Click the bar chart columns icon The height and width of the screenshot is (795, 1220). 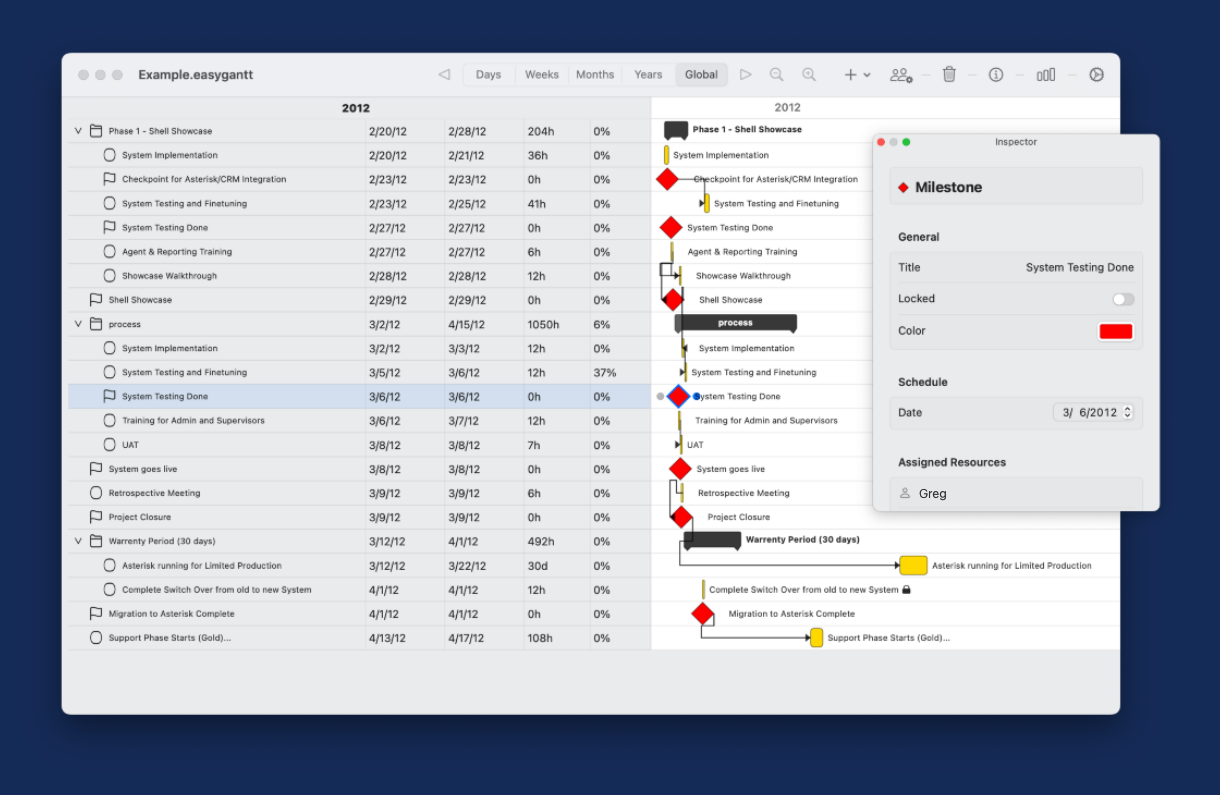click(1046, 75)
